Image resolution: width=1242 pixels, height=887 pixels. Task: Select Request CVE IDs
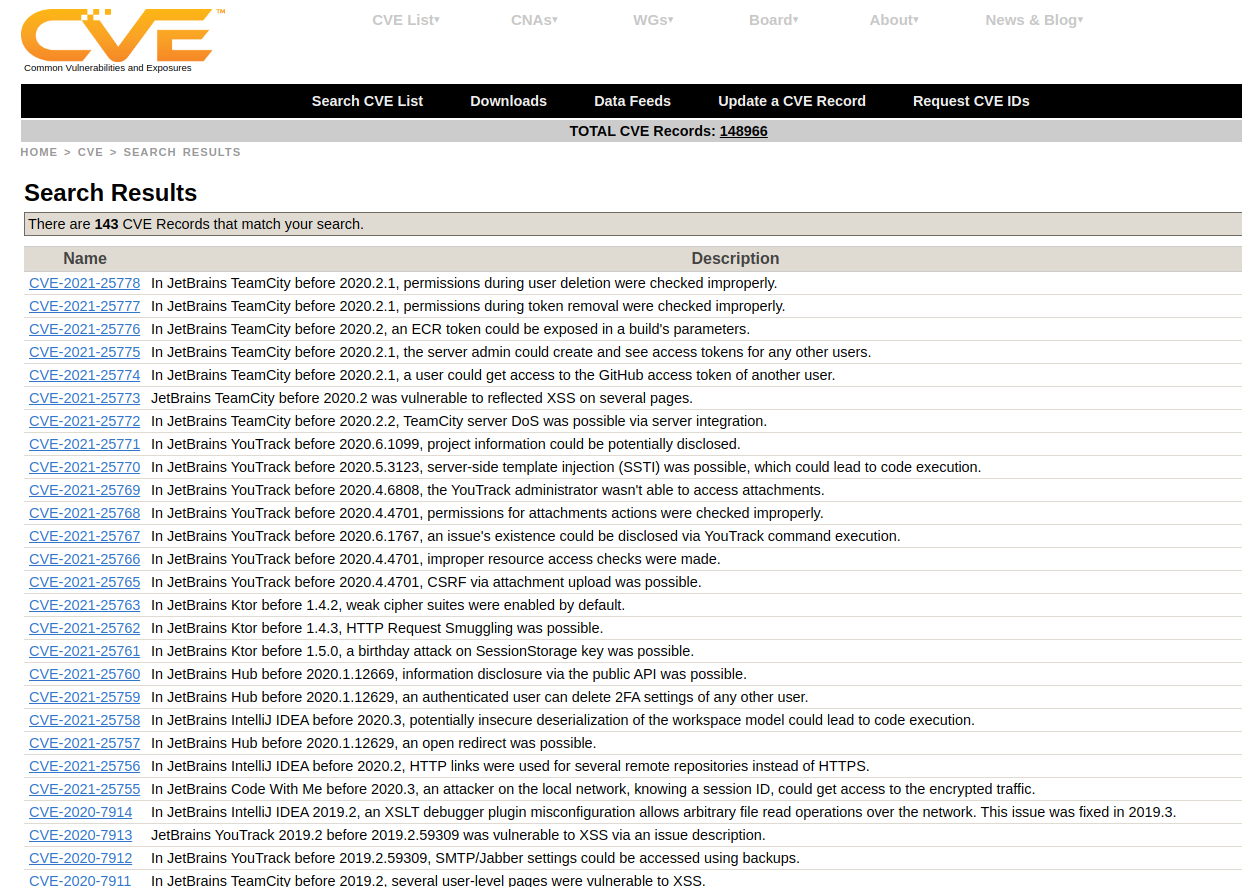pos(971,101)
